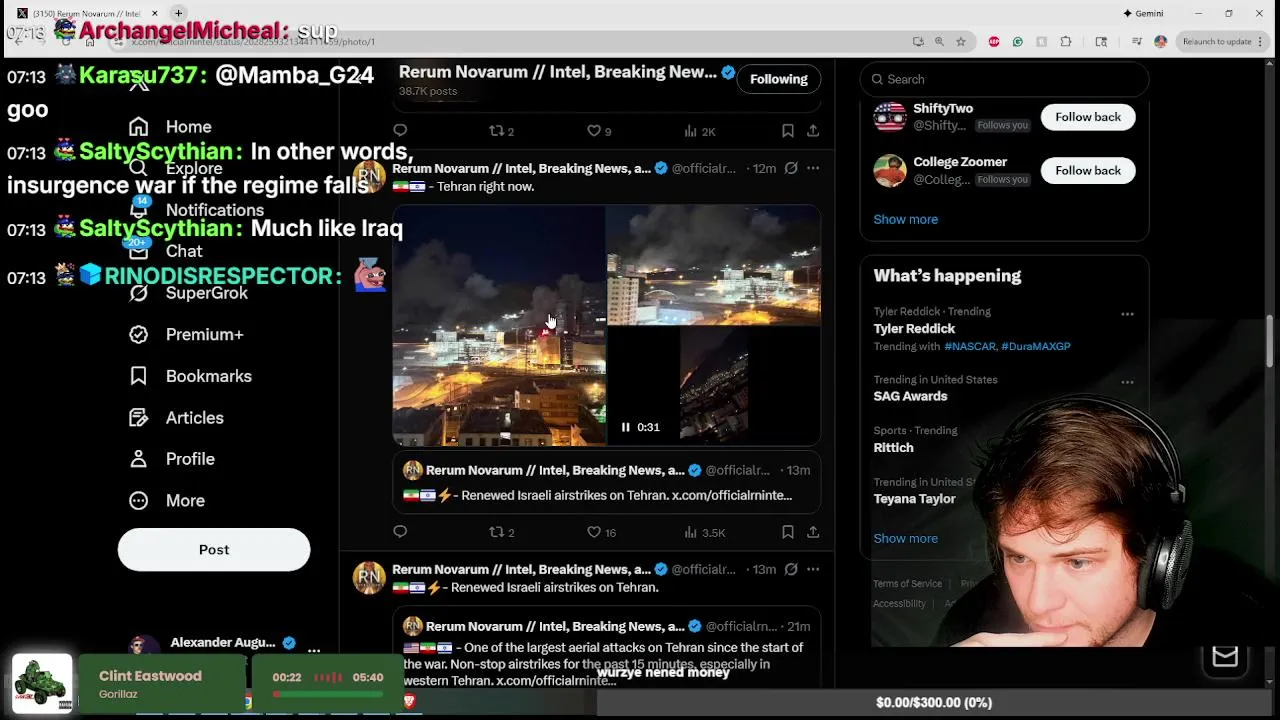Expand Show more under What's happening
Image resolution: width=1280 pixels, height=720 pixels.
906,538
